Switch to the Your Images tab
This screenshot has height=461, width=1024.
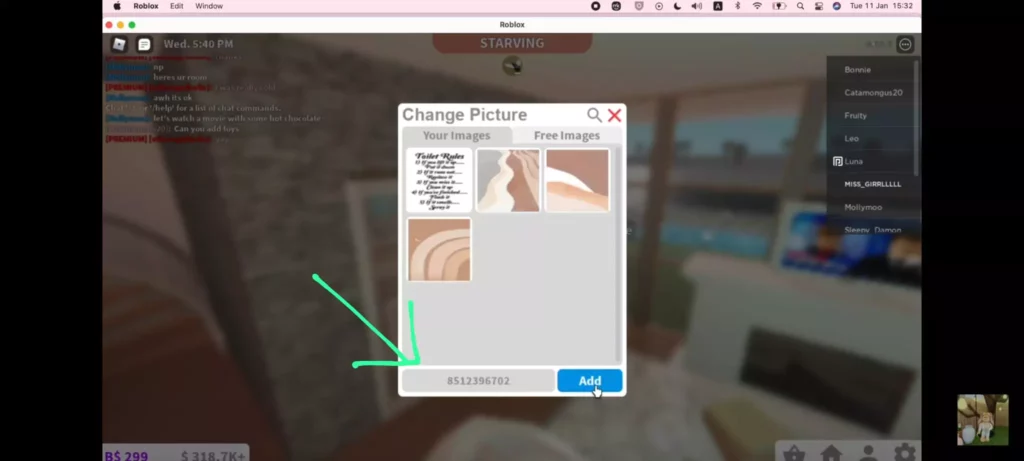(456, 136)
